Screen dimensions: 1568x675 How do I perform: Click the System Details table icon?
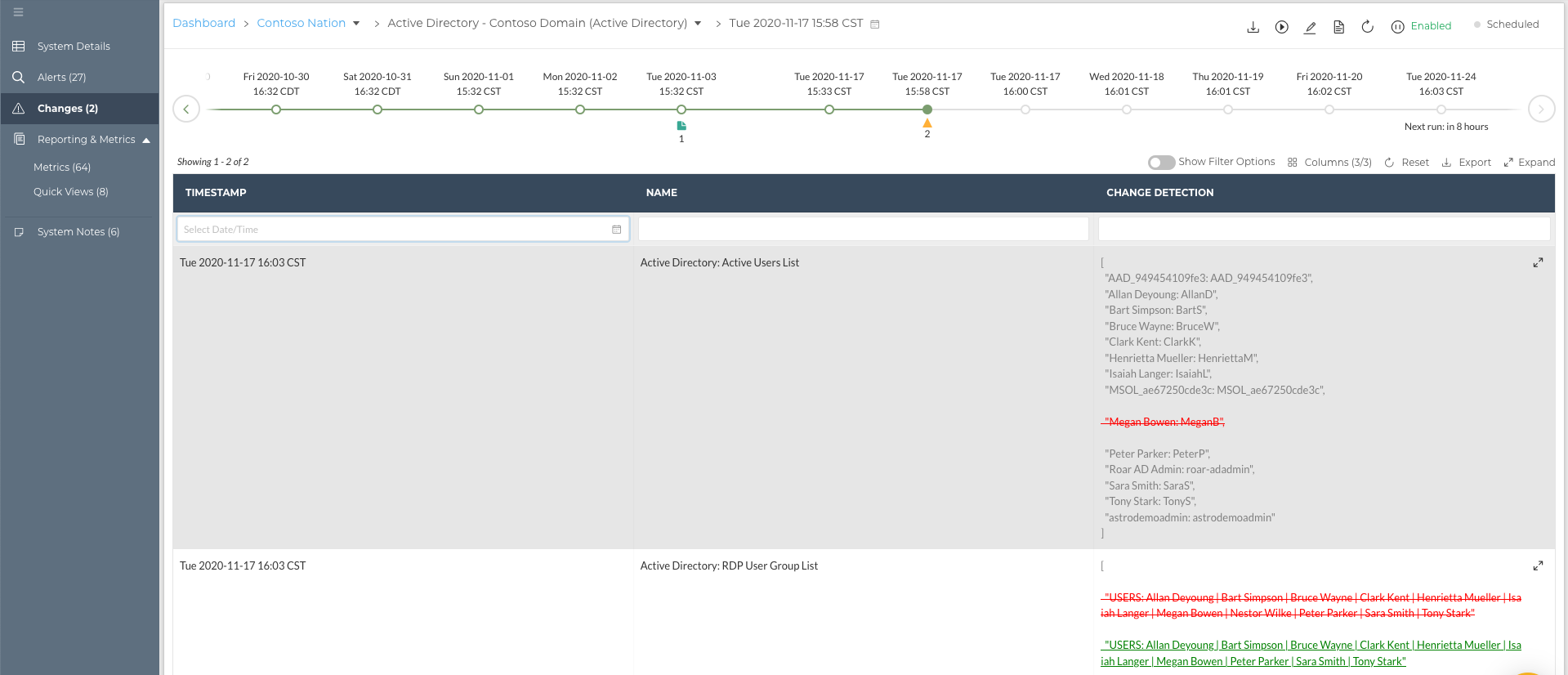tap(19, 47)
